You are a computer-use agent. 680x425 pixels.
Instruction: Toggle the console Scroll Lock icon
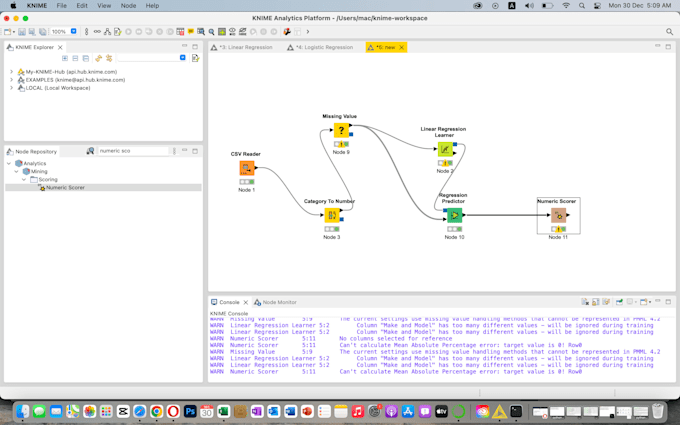click(595, 302)
